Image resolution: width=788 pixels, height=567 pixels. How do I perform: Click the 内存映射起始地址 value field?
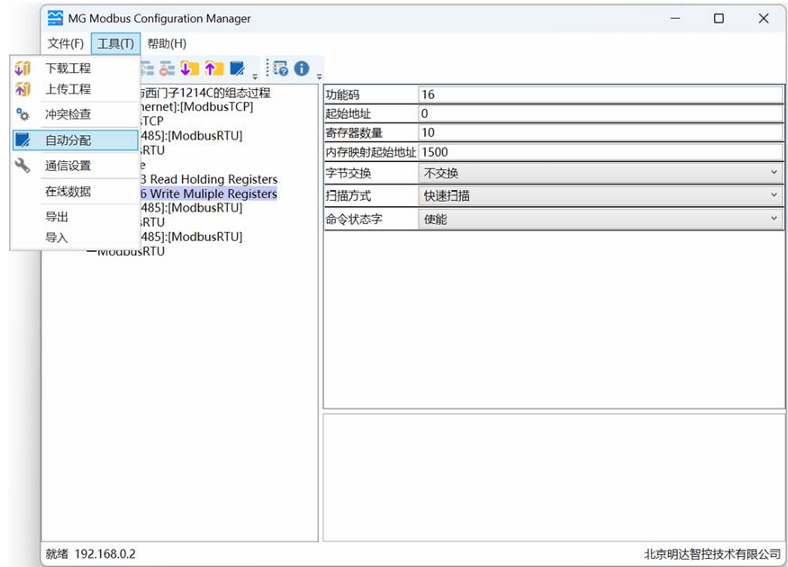point(600,152)
